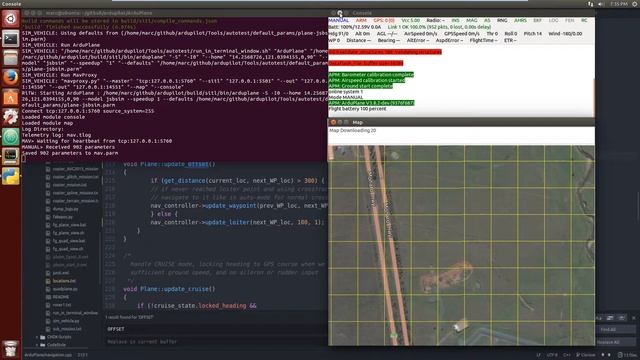Screen dimensions: 640x360
Task: Open fg_quad_view.bat in tree view
Action: pyautogui.click(x=69, y=241)
